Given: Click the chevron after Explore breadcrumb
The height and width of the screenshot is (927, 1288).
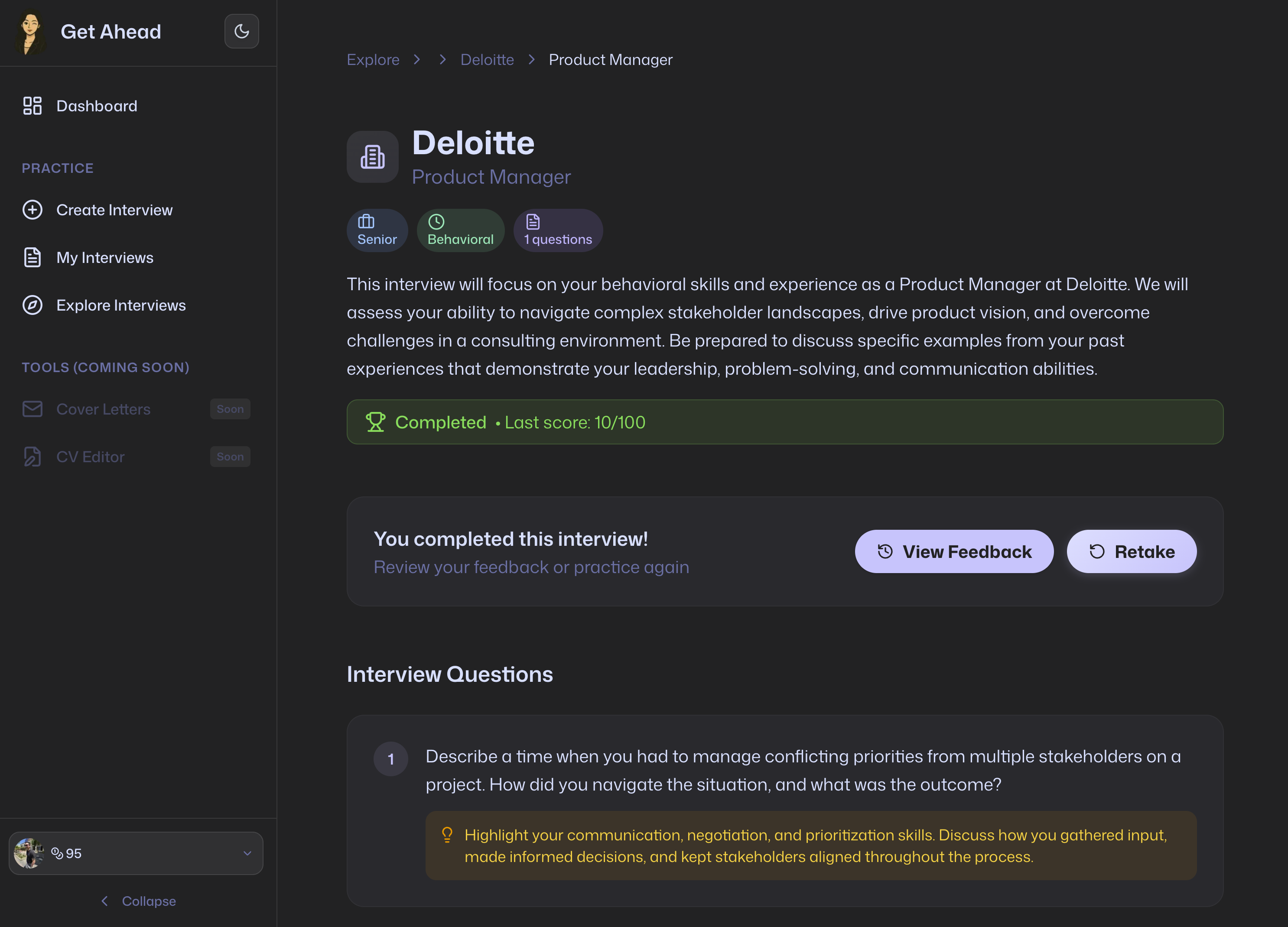Looking at the screenshot, I should coord(417,60).
